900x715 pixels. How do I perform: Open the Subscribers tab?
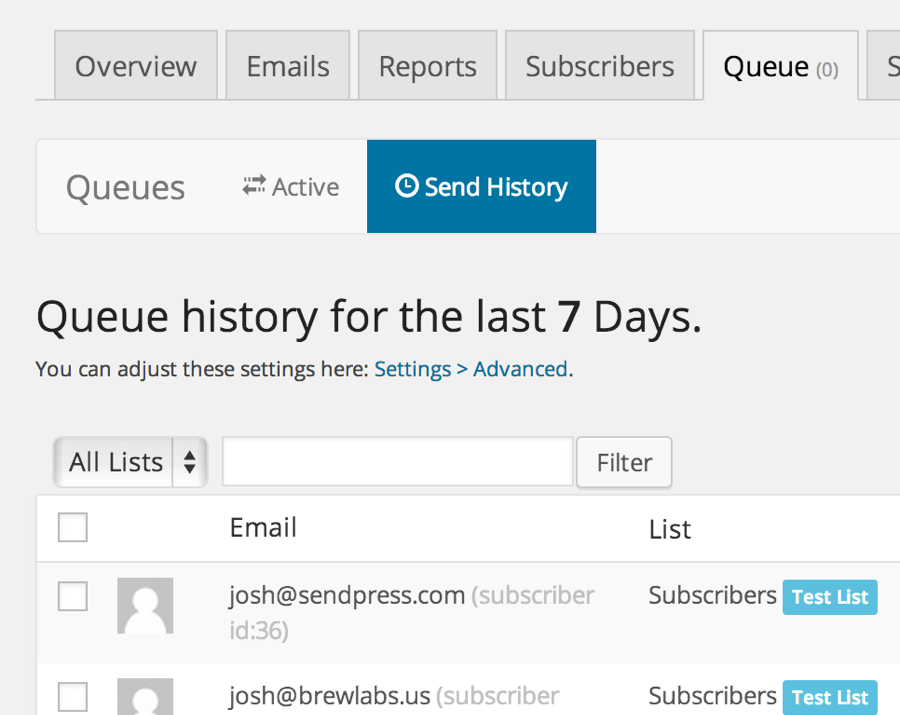600,66
